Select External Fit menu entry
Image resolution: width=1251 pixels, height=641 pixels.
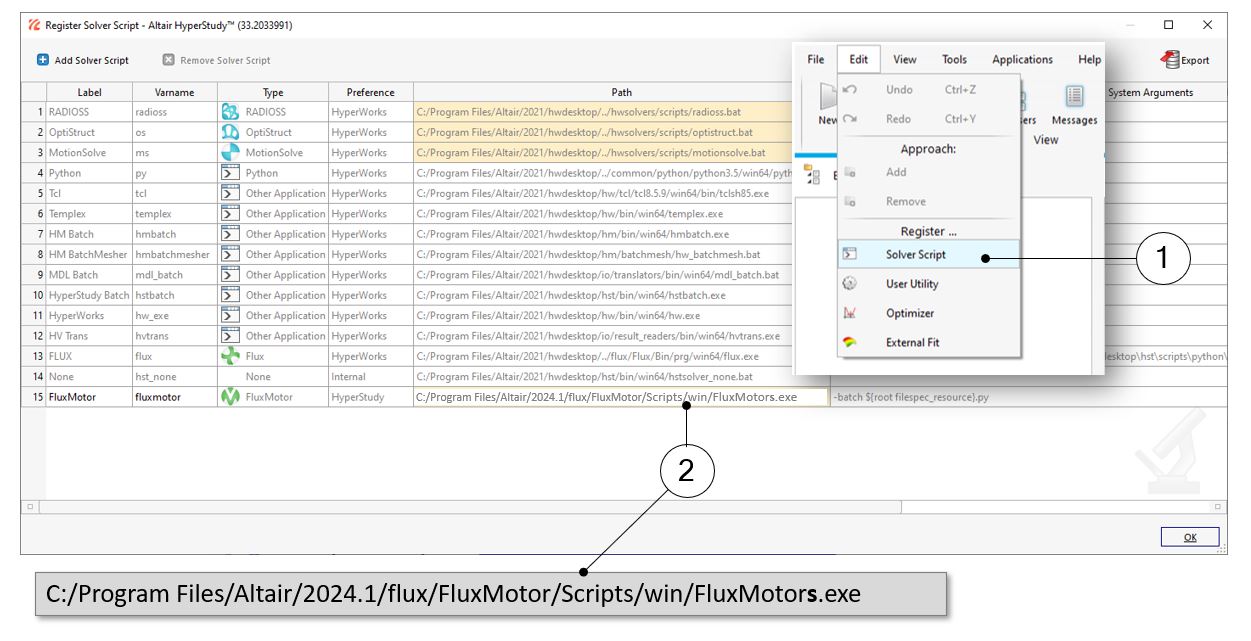[912, 342]
